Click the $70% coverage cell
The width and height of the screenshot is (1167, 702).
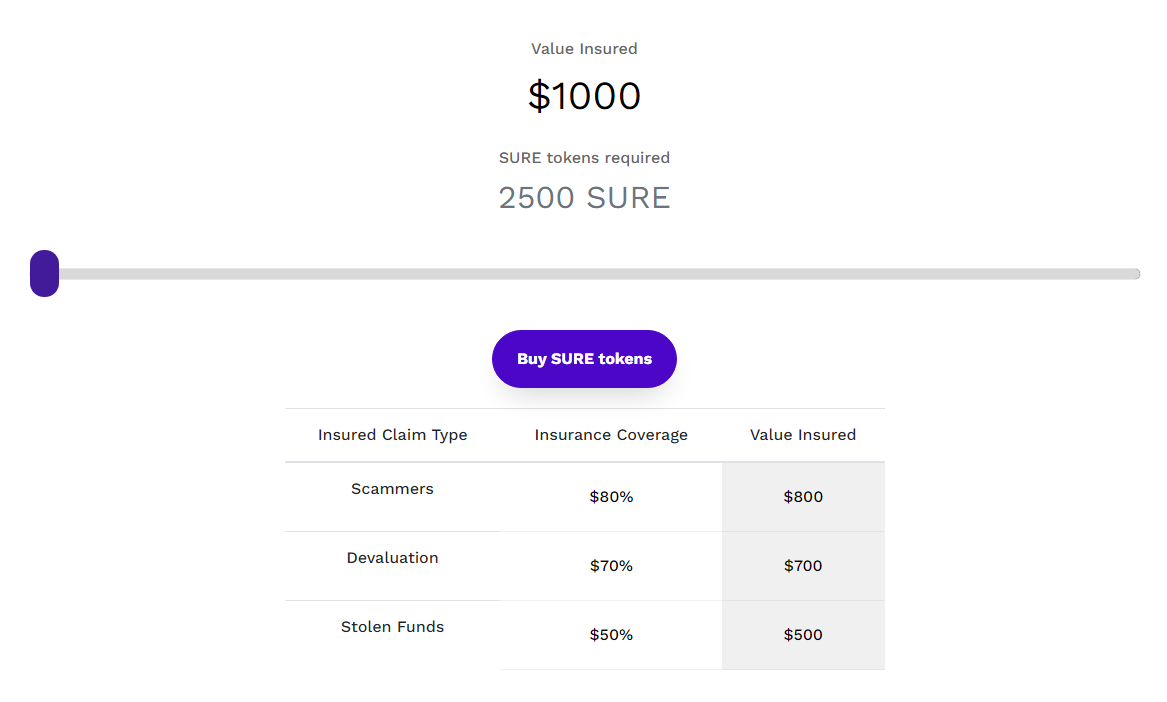coord(611,566)
